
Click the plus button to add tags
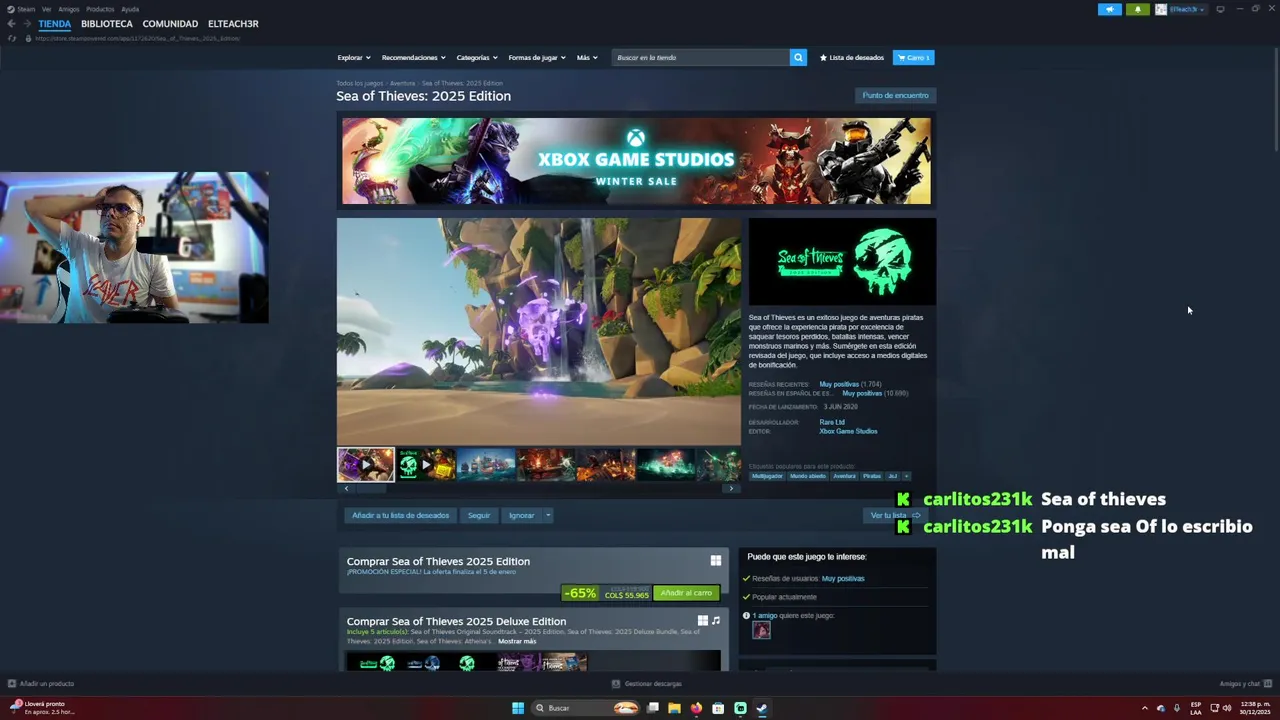906,476
